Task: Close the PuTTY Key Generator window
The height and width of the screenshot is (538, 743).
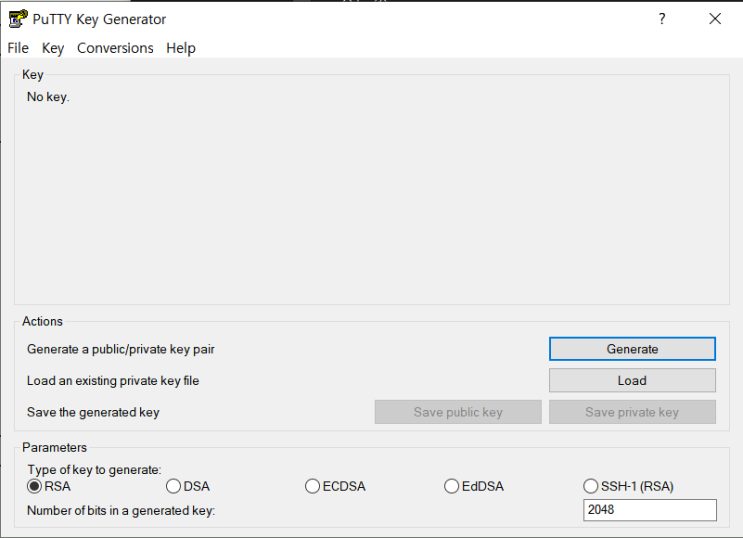Action: tap(715, 19)
